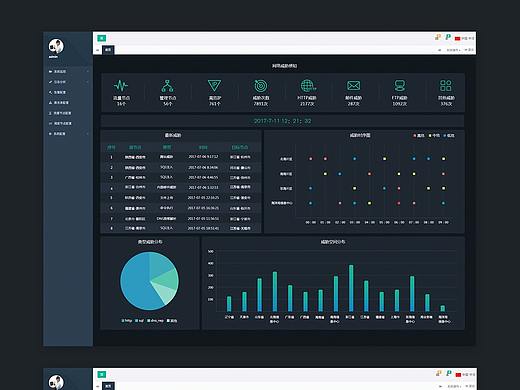Click the traffic nodes waveform icon

[x=121, y=86]
